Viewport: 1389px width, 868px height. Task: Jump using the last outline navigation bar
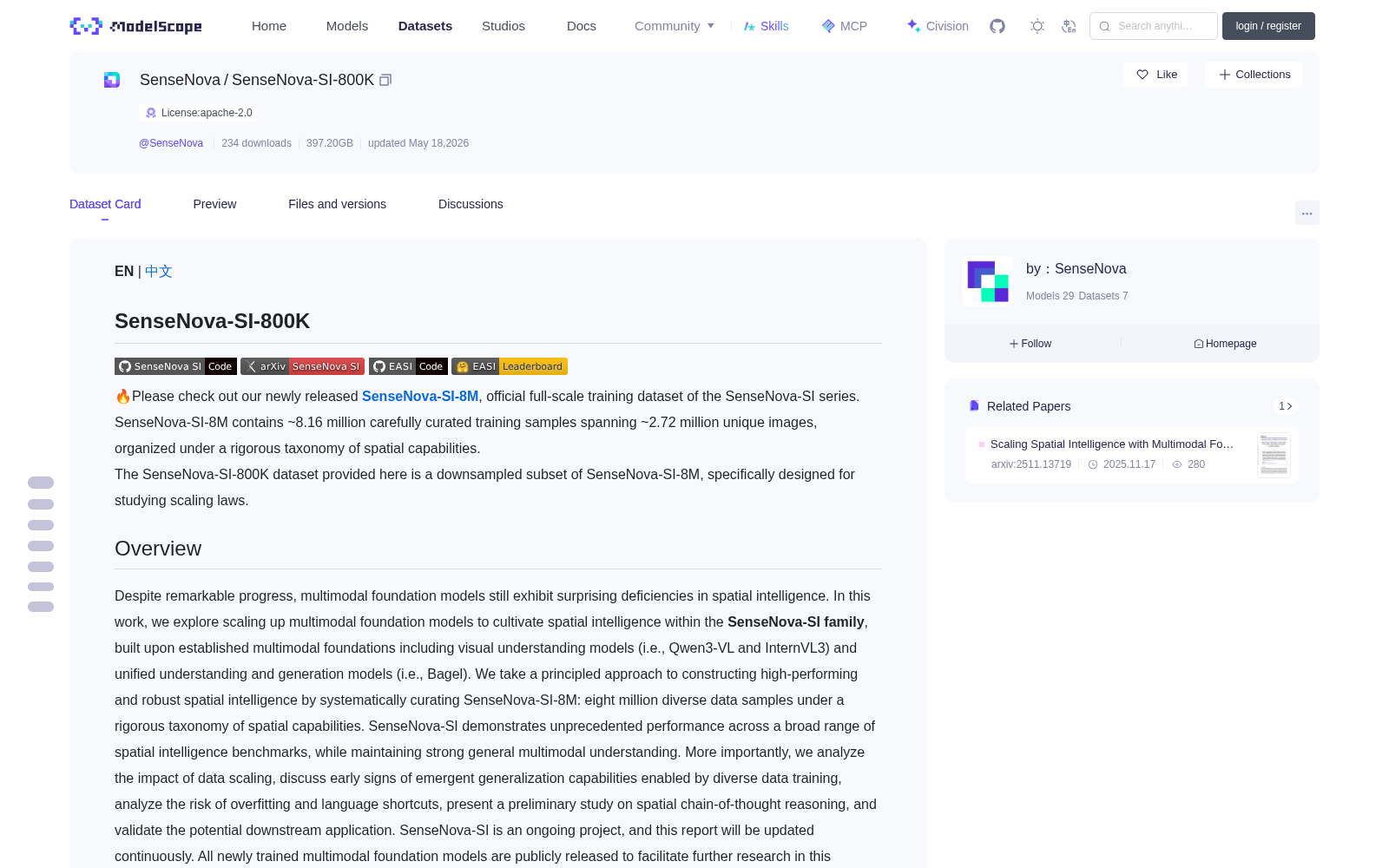click(41, 607)
